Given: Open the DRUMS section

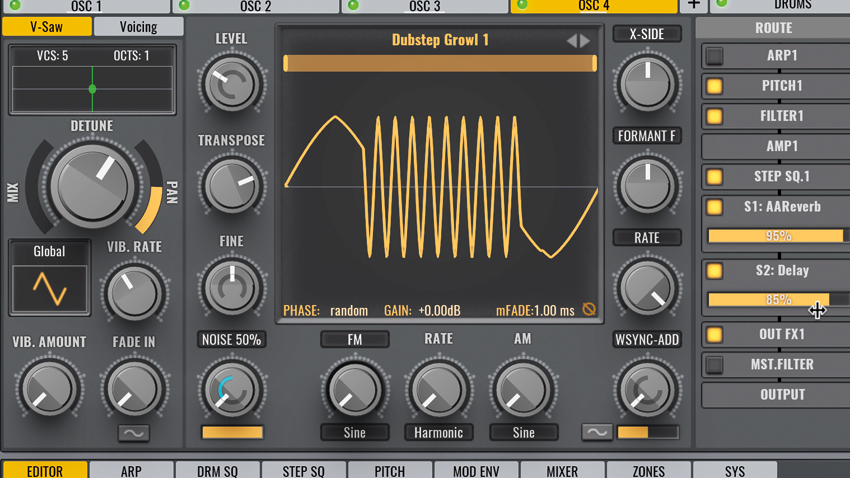Looking at the screenshot, I should point(781,5).
